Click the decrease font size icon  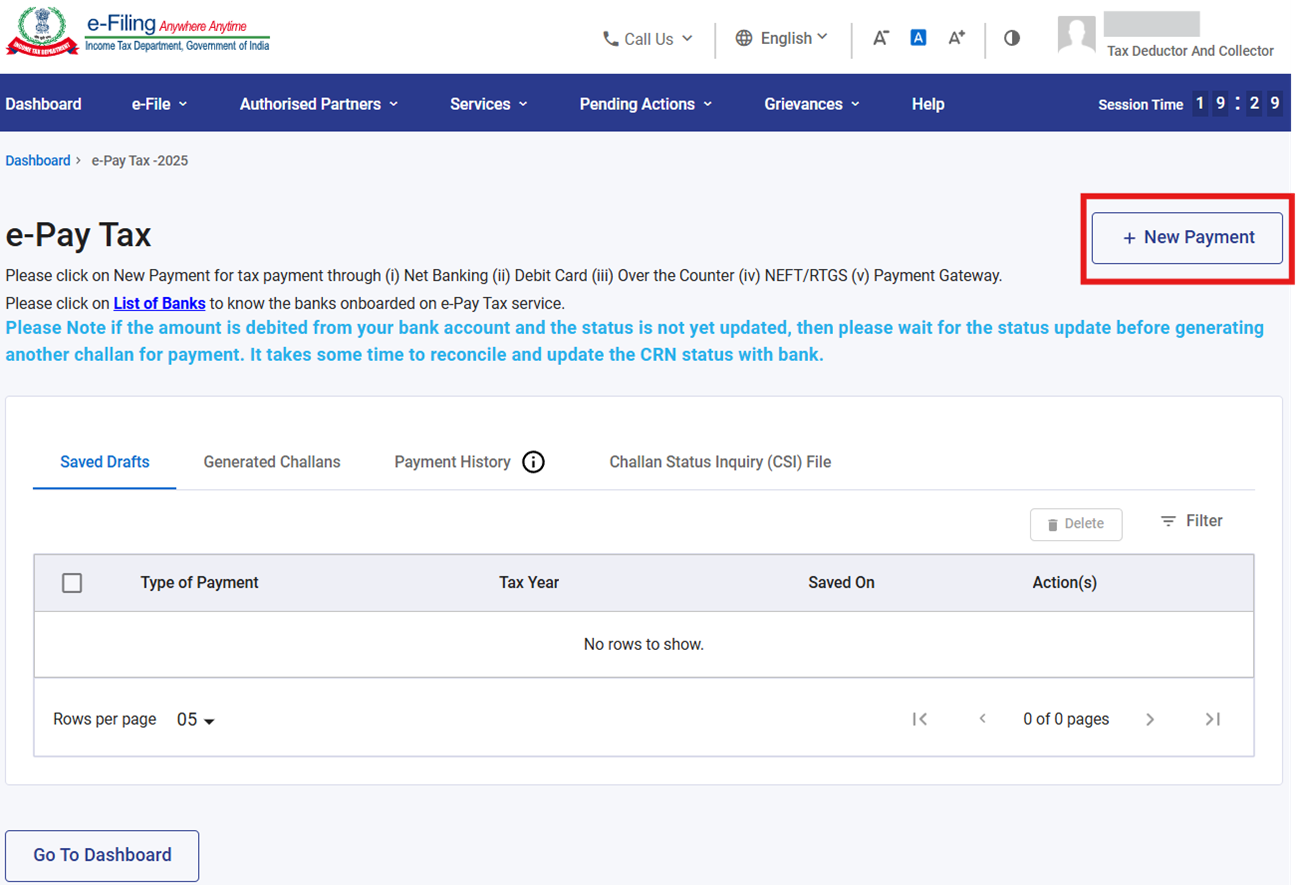pos(880,38)
